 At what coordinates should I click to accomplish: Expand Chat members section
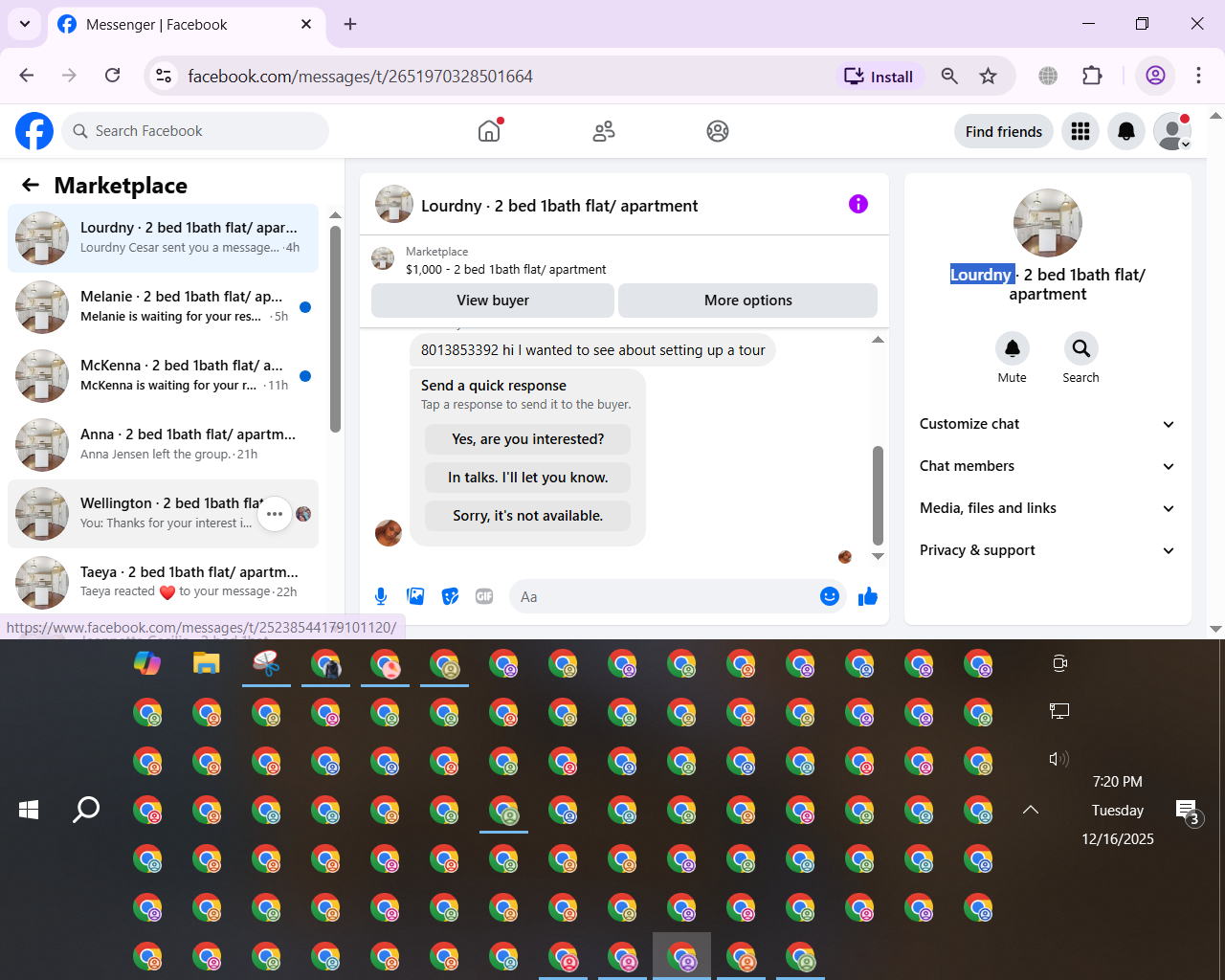[1047, 466]
